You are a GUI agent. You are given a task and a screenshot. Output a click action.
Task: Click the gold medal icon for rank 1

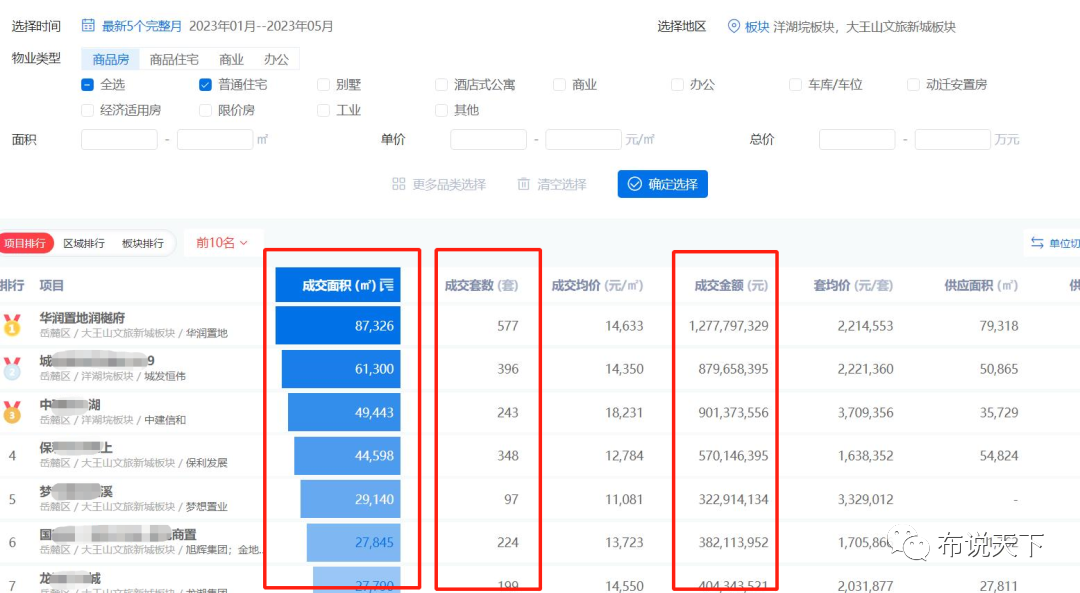(x=12, y=326)
